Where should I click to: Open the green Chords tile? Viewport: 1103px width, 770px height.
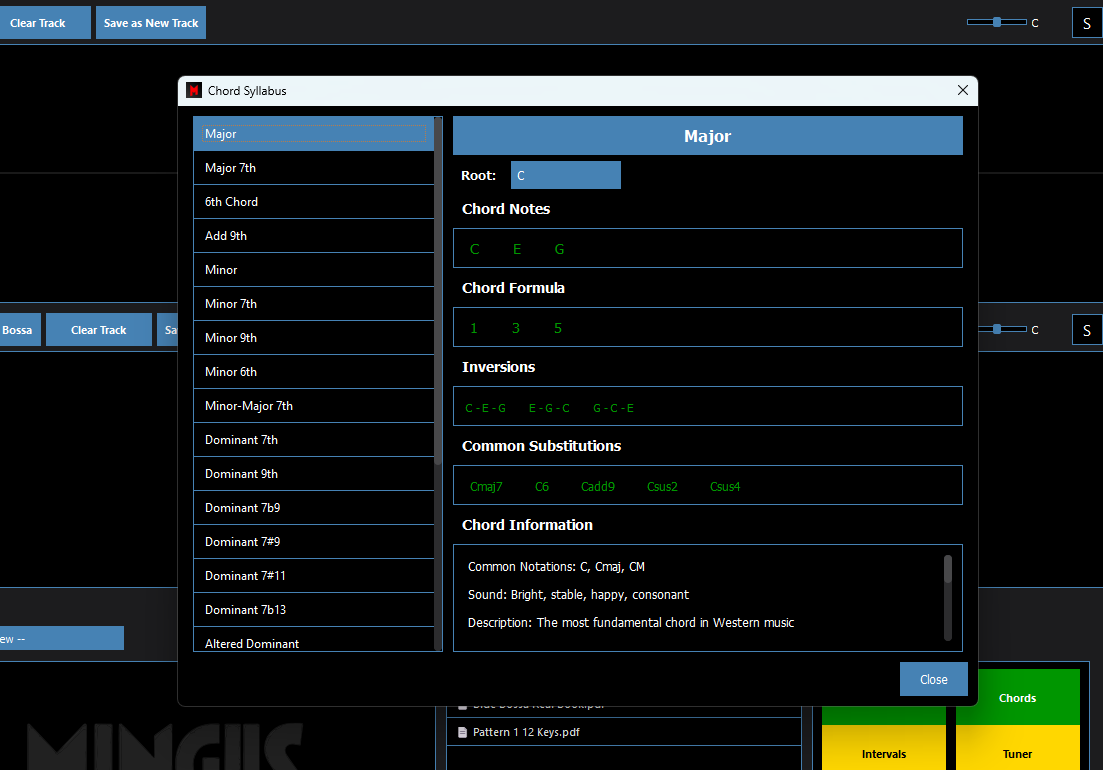click(1017, 697)
